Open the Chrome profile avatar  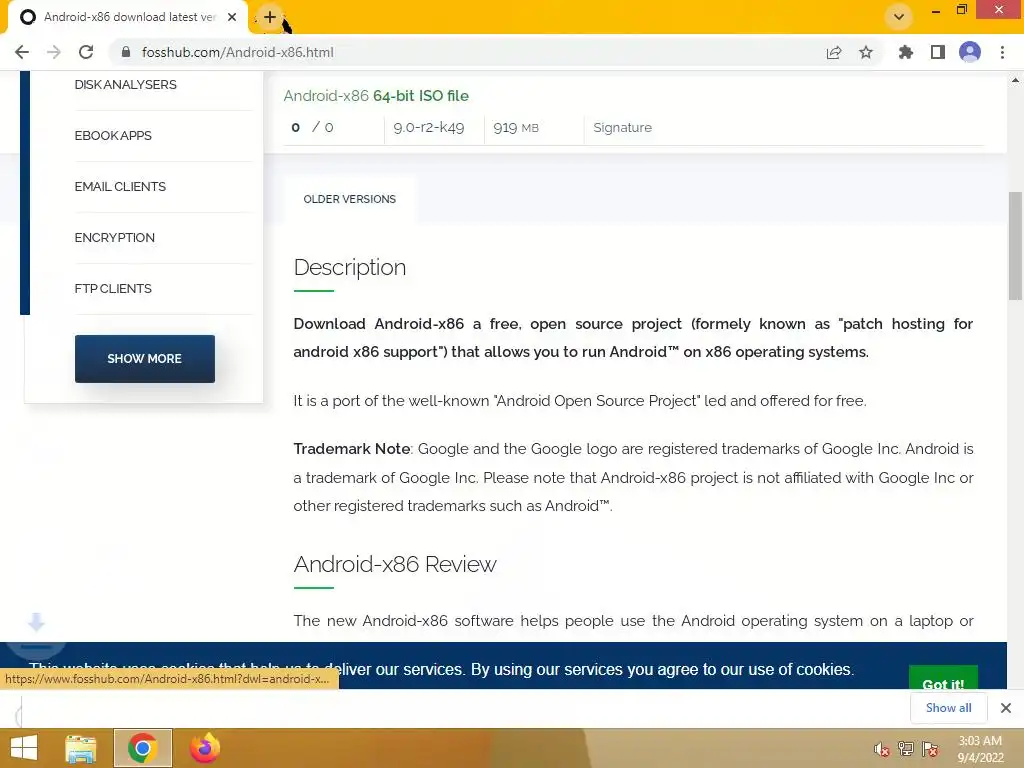(970, 52)
